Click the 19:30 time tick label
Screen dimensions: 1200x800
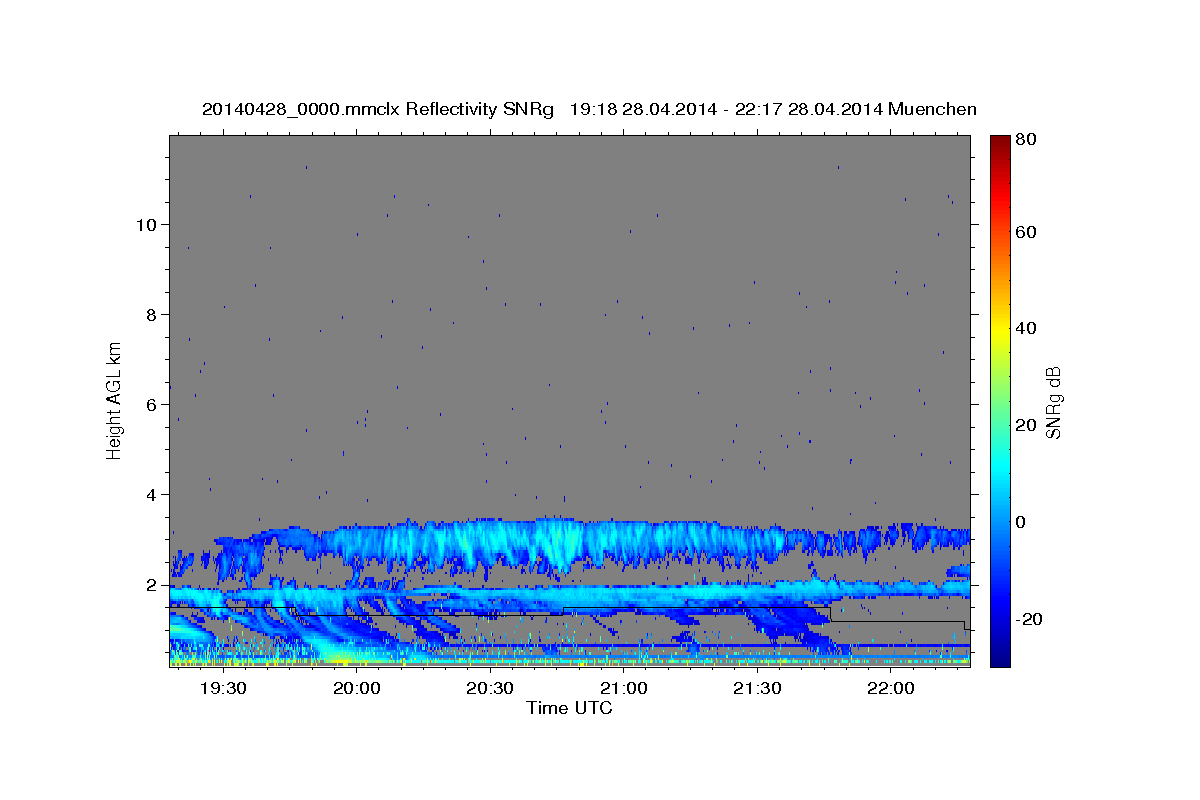coord(223,689)
